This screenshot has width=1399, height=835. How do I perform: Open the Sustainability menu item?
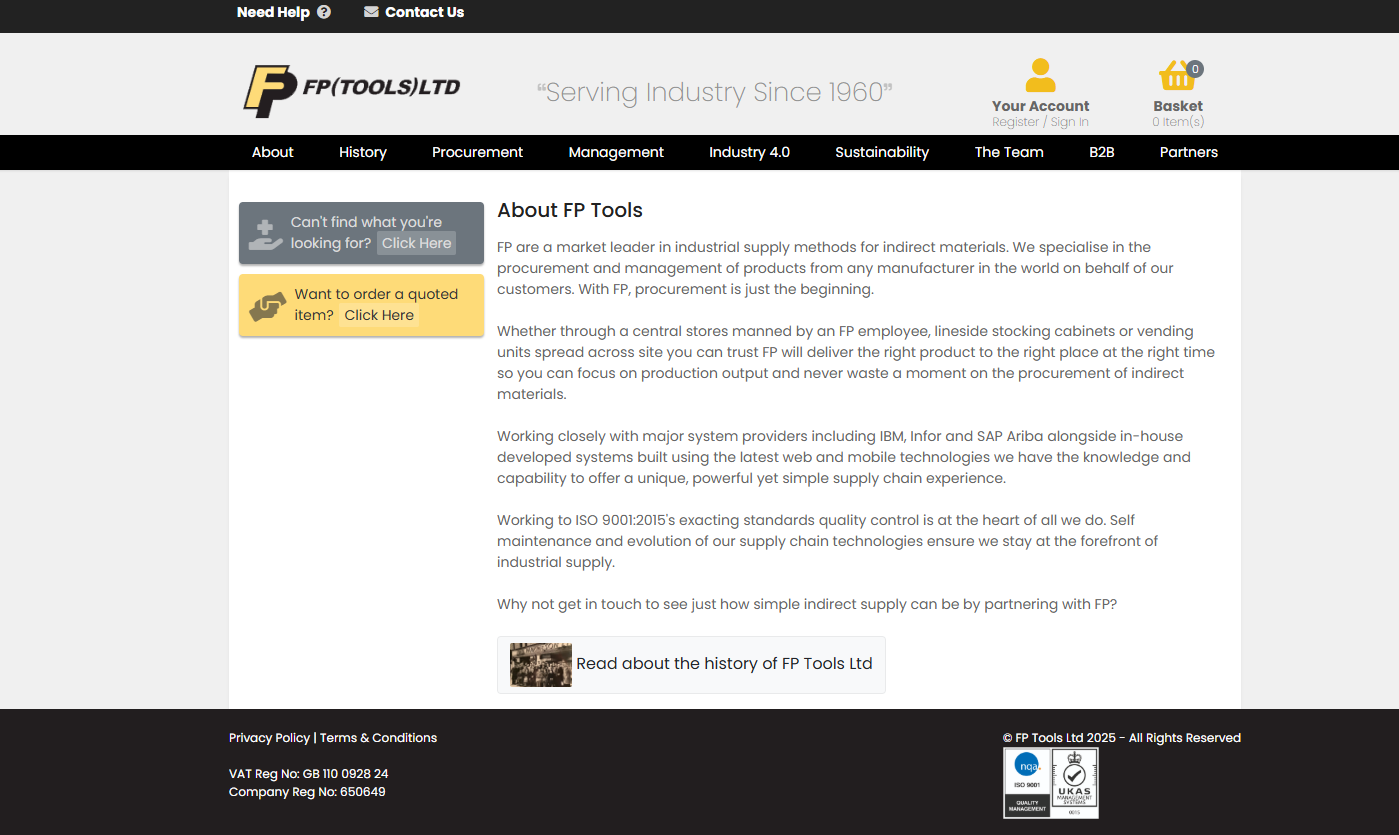click(881, 152)
